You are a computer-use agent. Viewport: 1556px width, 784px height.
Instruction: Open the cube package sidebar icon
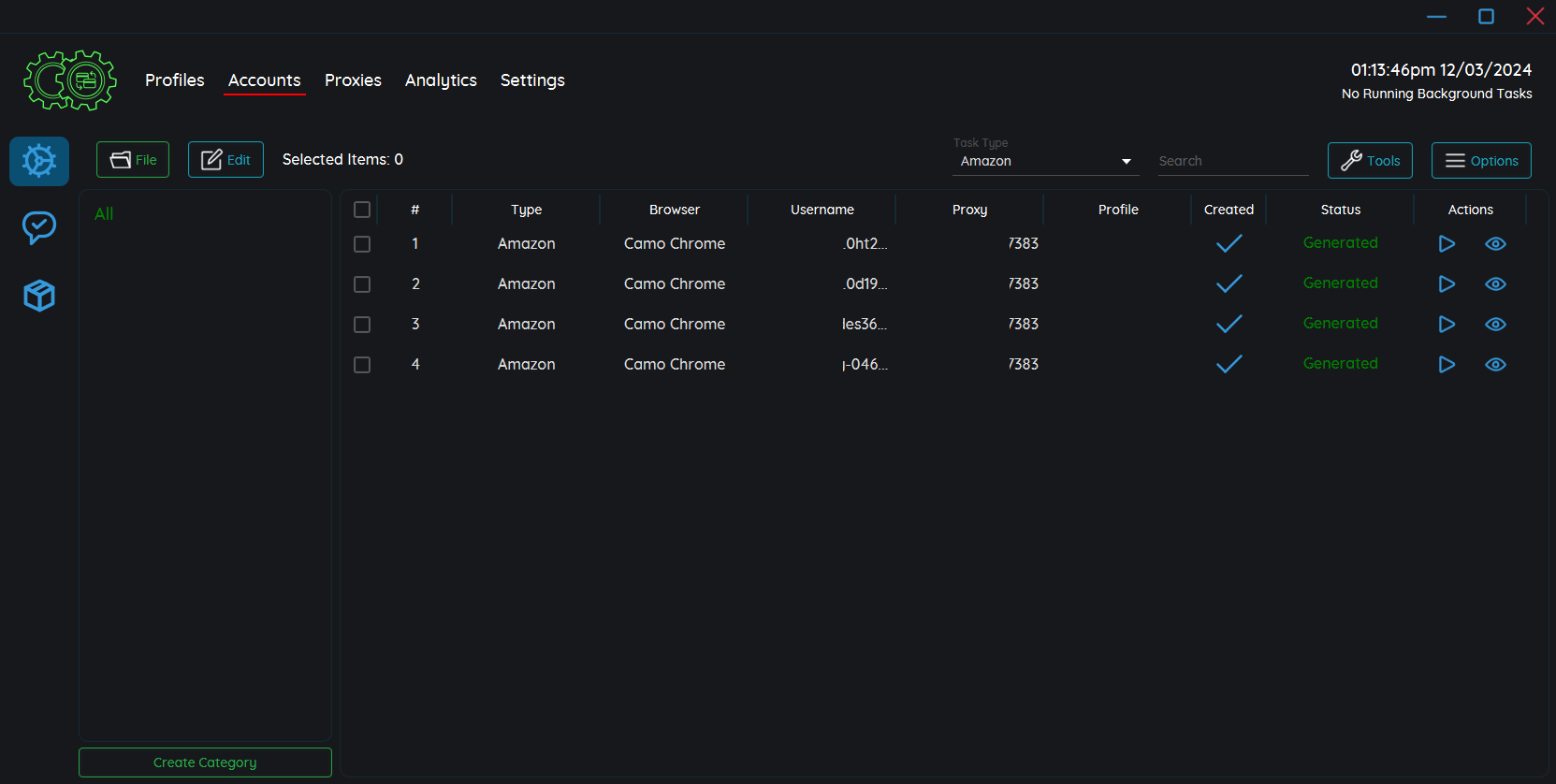click(x=39, y=296)
